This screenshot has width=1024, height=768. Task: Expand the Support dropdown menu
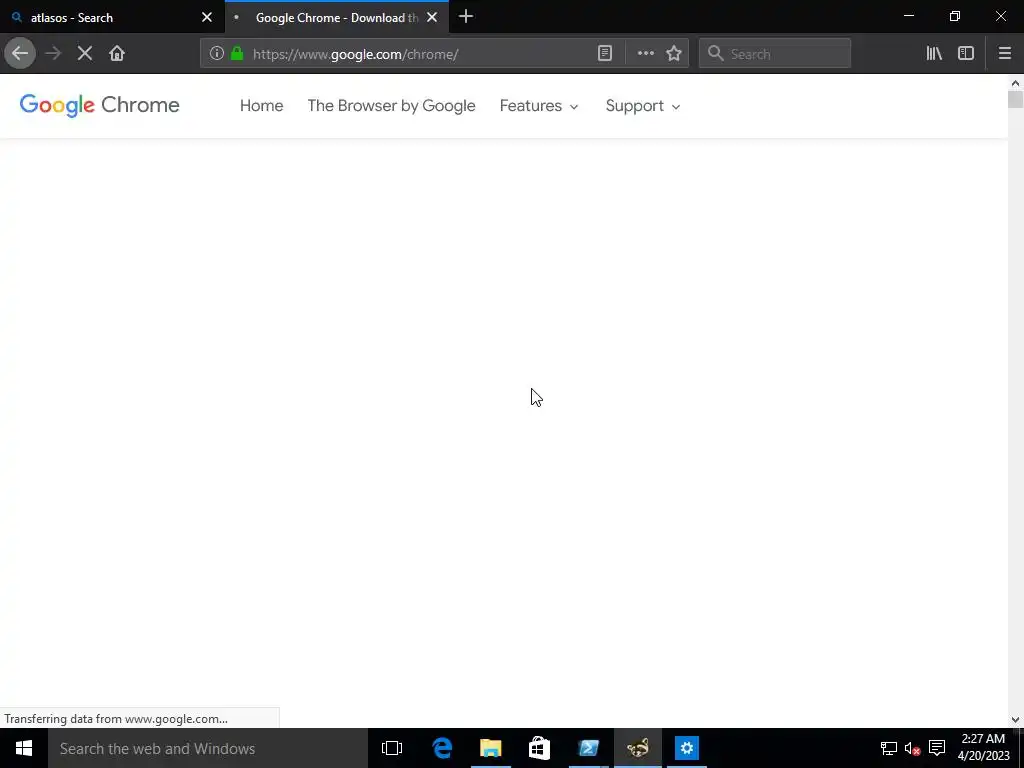pyautogui.click(x=643, y=106)
